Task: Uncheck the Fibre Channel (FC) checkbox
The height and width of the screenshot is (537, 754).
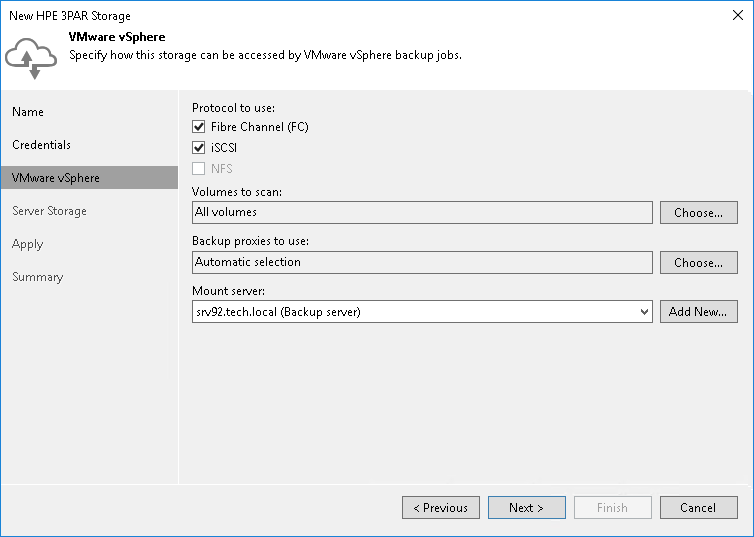Action: point(199,127)
